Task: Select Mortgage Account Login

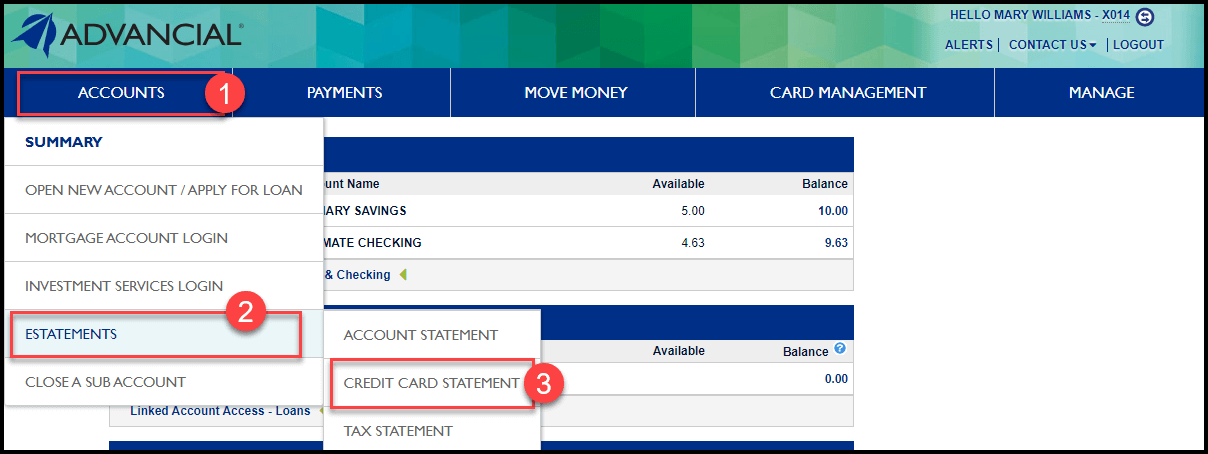Action: pos(126,238)
